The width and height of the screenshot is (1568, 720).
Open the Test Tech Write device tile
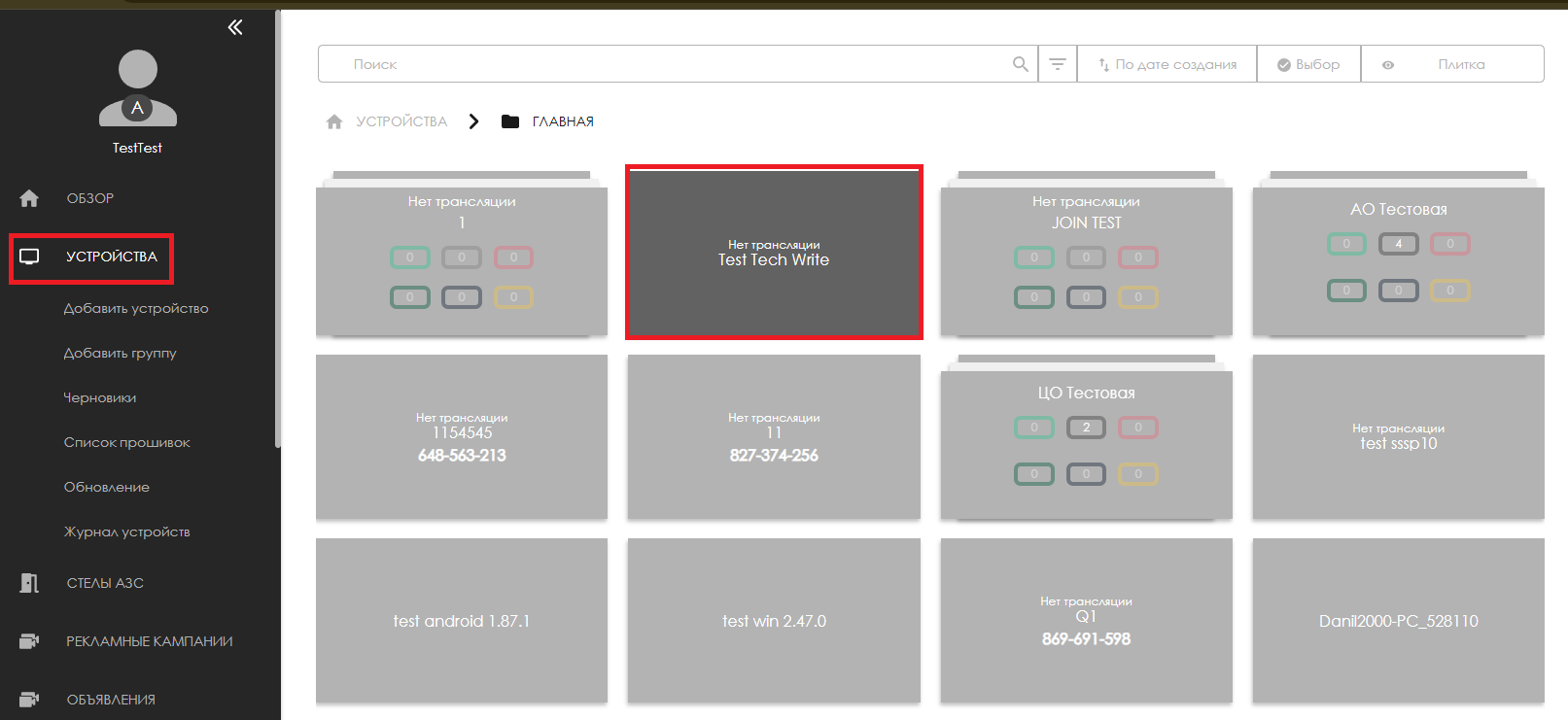tap(774, 253)
